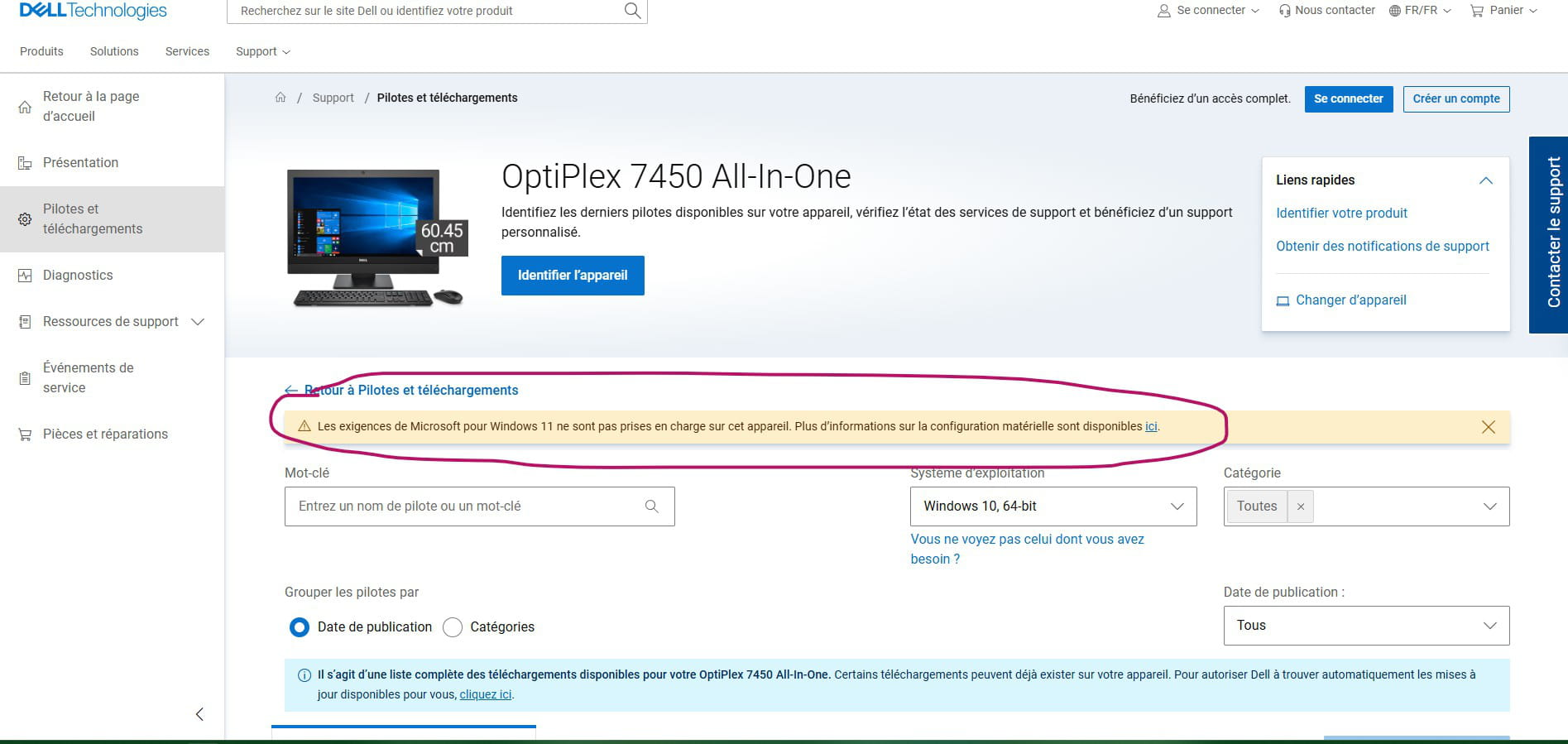Click the home icon in the breadcrumb
1568x744 pixels.
click(281, 98)
